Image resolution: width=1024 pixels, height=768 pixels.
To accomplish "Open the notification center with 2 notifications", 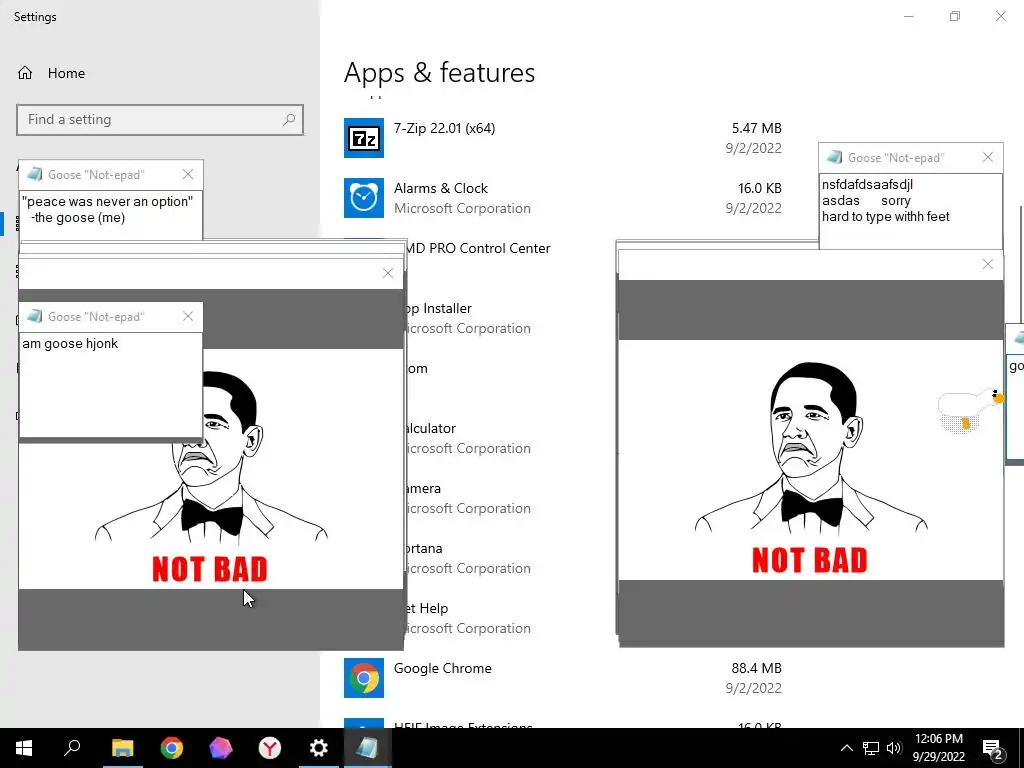I will (x=993, y=749).
